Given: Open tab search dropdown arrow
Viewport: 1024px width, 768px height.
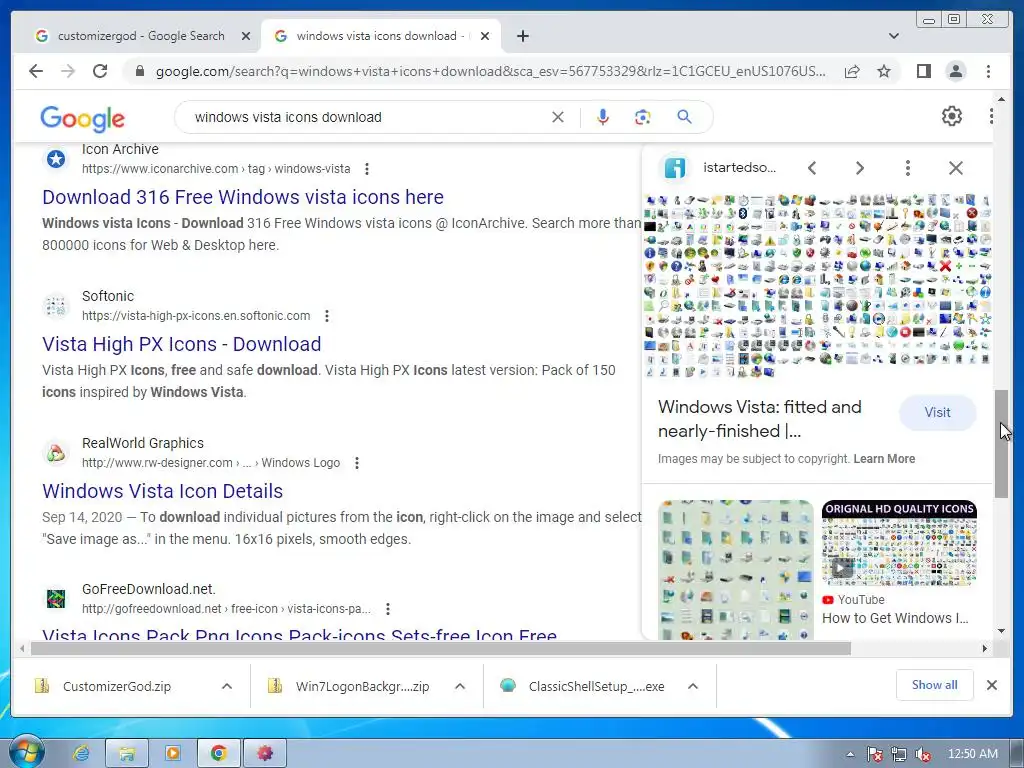Looking at the screenshot, I should pos(894,36).
